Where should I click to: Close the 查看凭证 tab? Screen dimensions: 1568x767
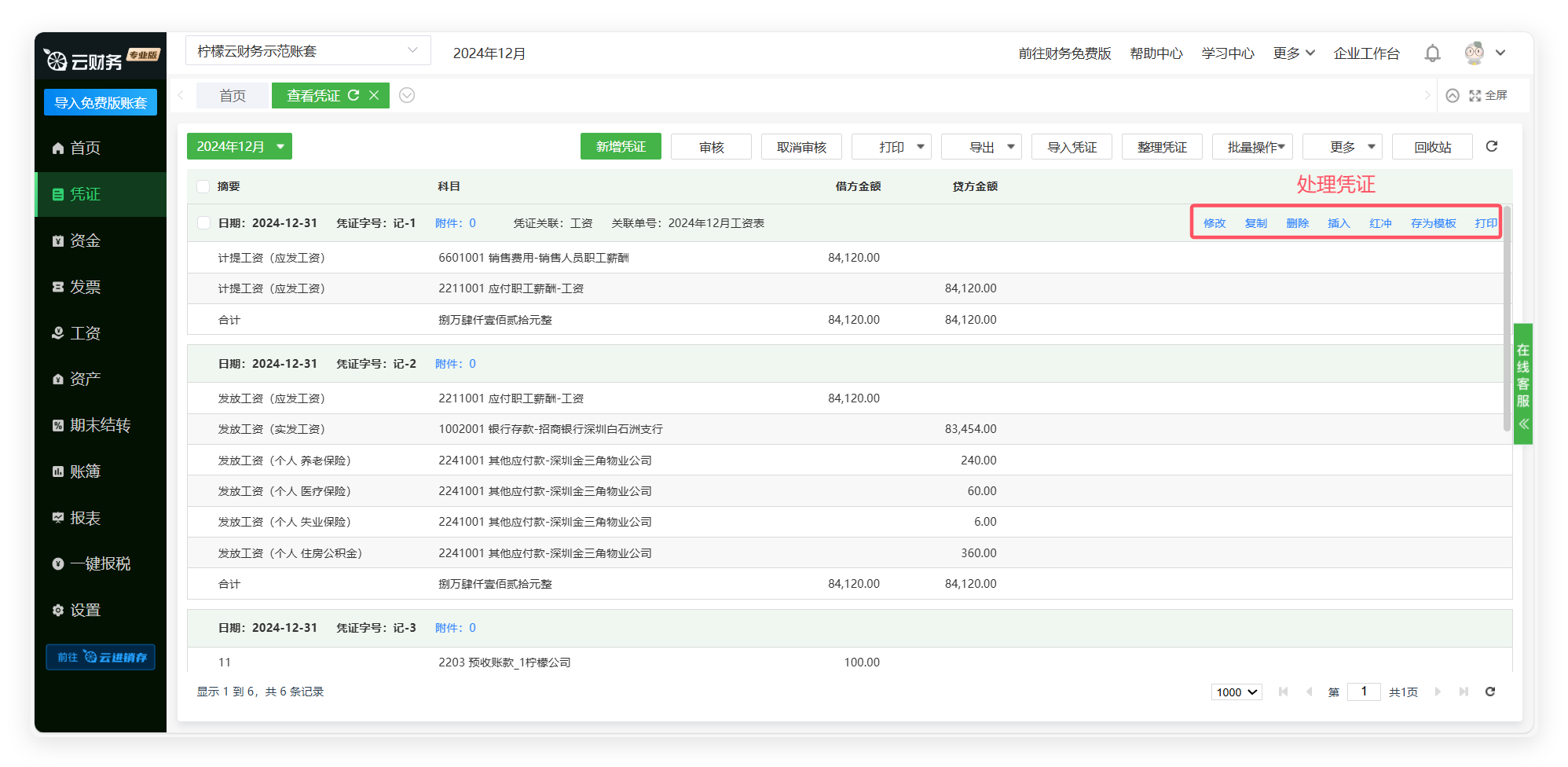pyautogui.click(x=374, y=95)
